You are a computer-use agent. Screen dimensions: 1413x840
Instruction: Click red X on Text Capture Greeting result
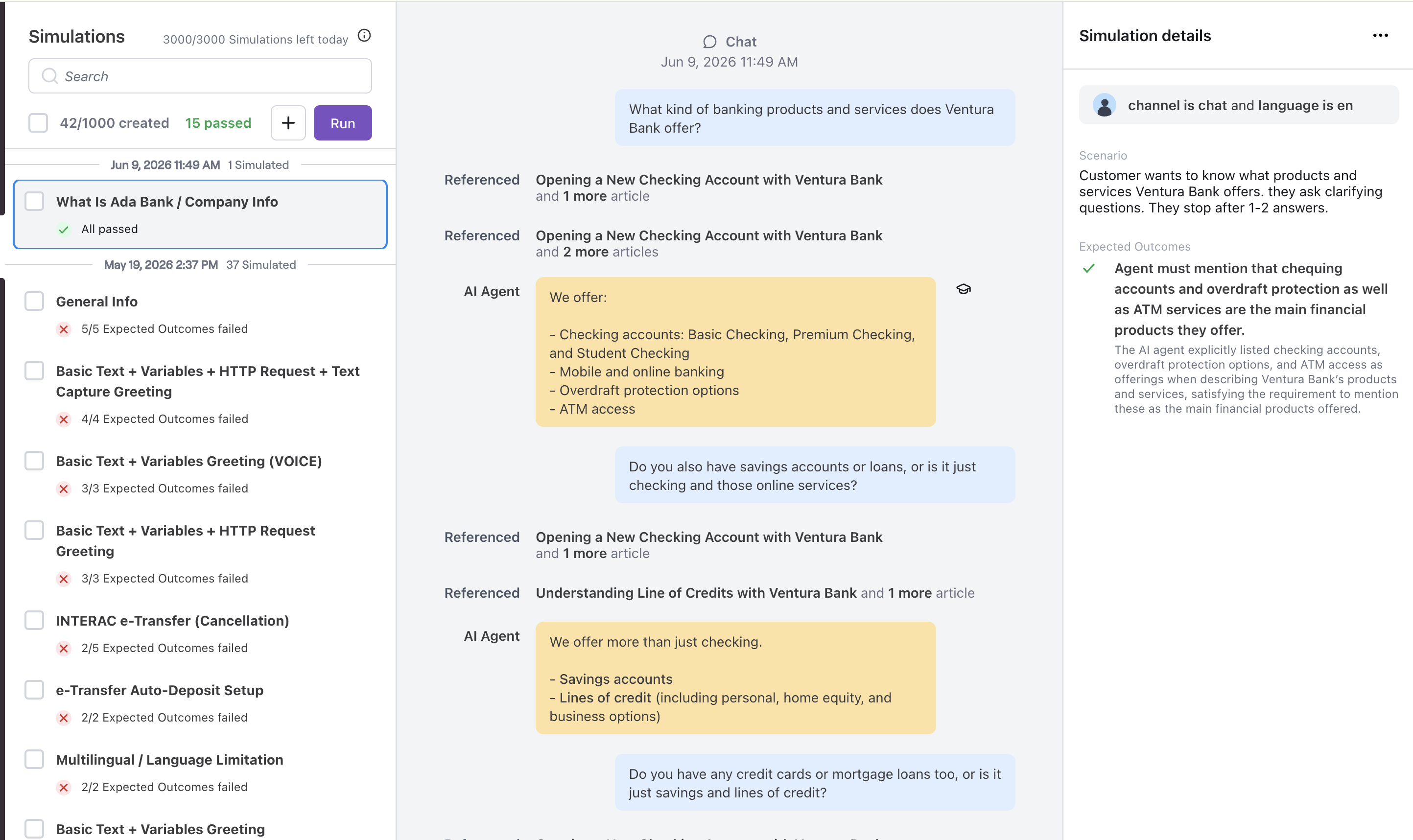(x=64, y=419)
